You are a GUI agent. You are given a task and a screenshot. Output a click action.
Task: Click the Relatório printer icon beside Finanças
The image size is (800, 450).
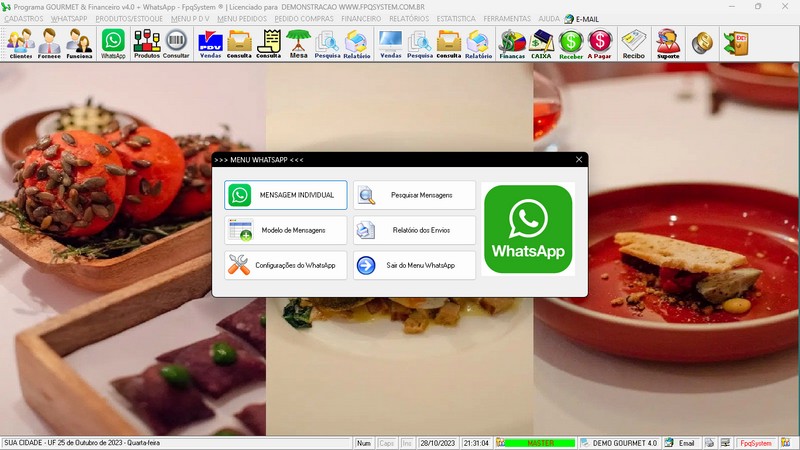click(x=478, y=44)
